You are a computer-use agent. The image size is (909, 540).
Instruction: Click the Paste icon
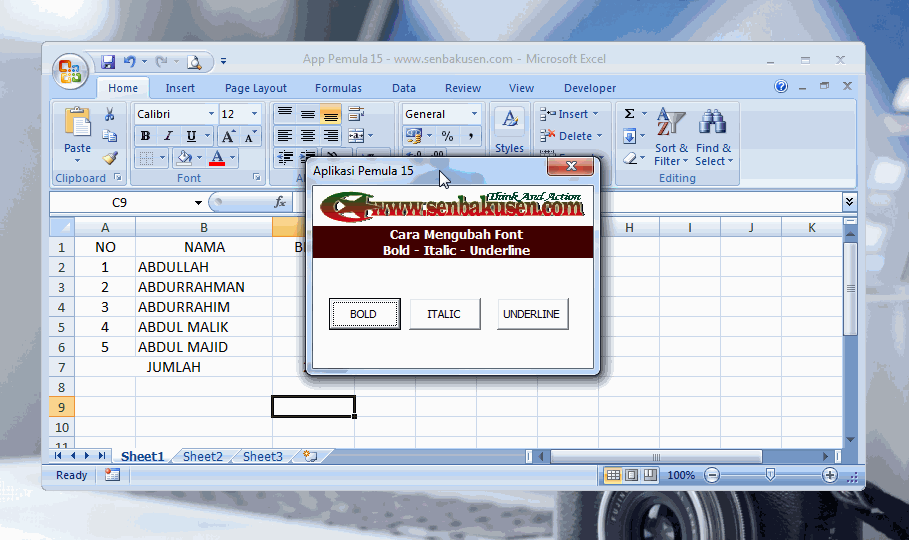tap(78, 123)
